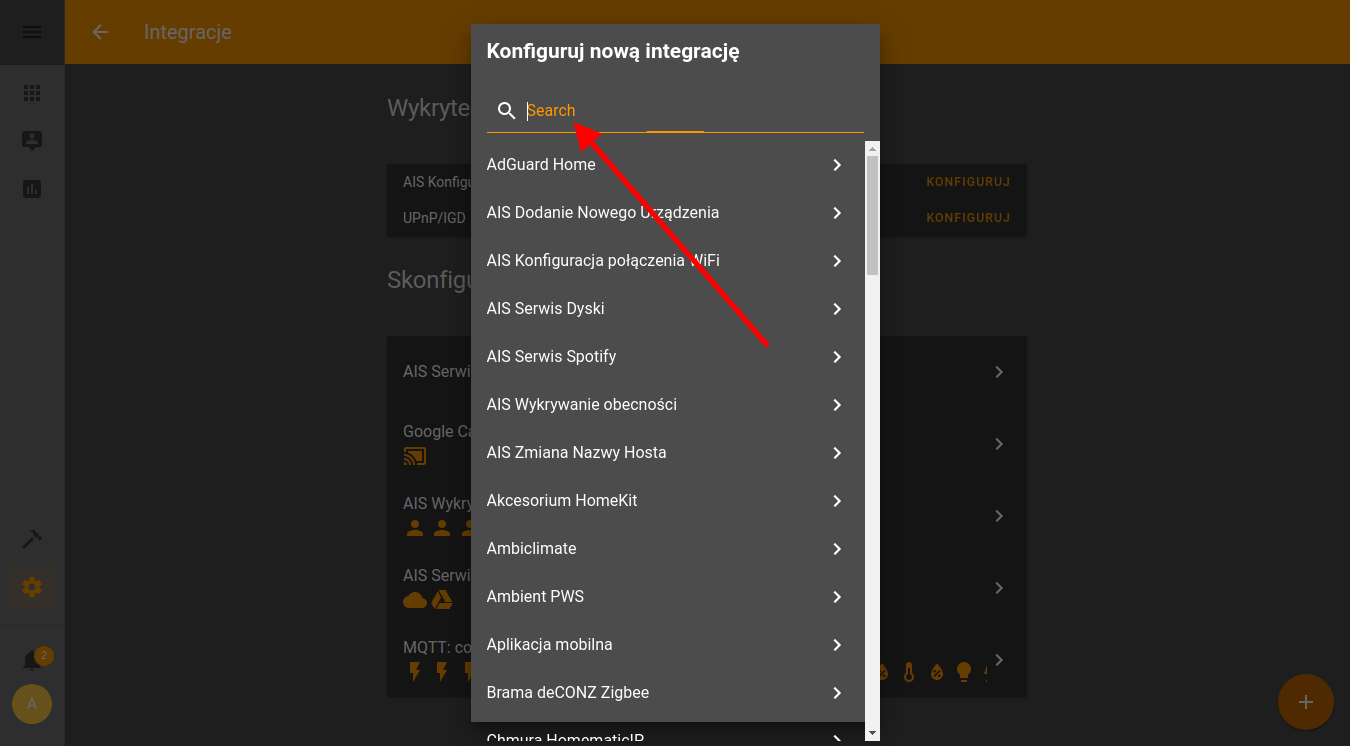Click the thermometer icon in MQTT row
The height and width of the screenshot is (746, 1350).
click(x=908, y=671)
